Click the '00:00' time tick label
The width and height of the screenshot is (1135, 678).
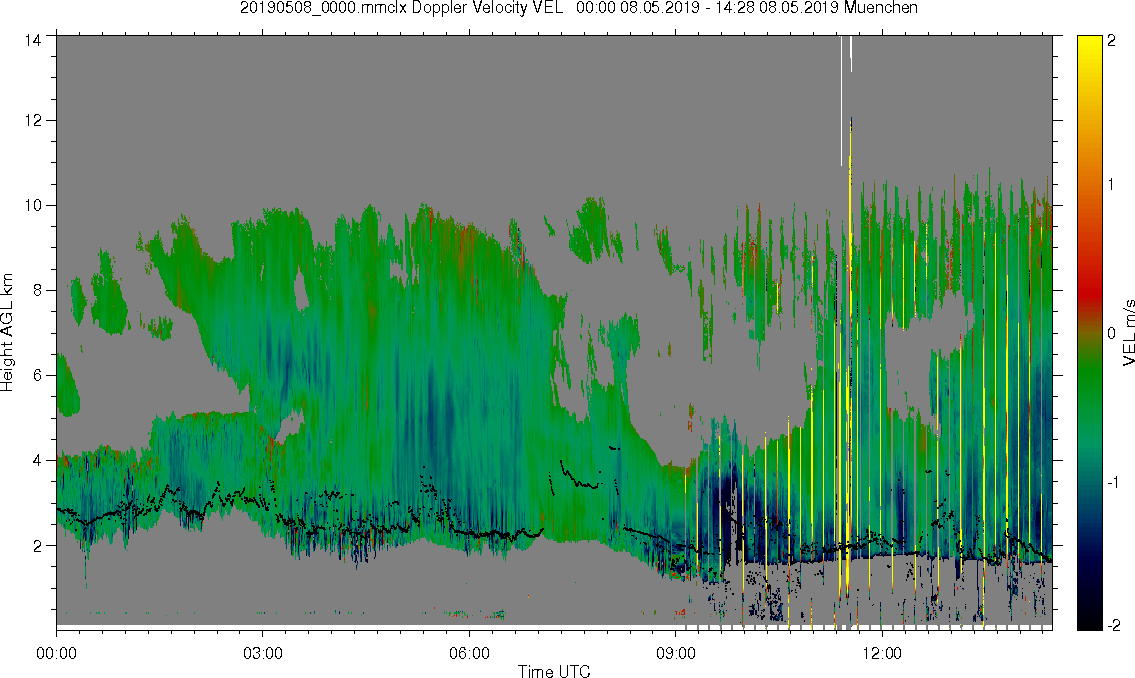[56, 653]
